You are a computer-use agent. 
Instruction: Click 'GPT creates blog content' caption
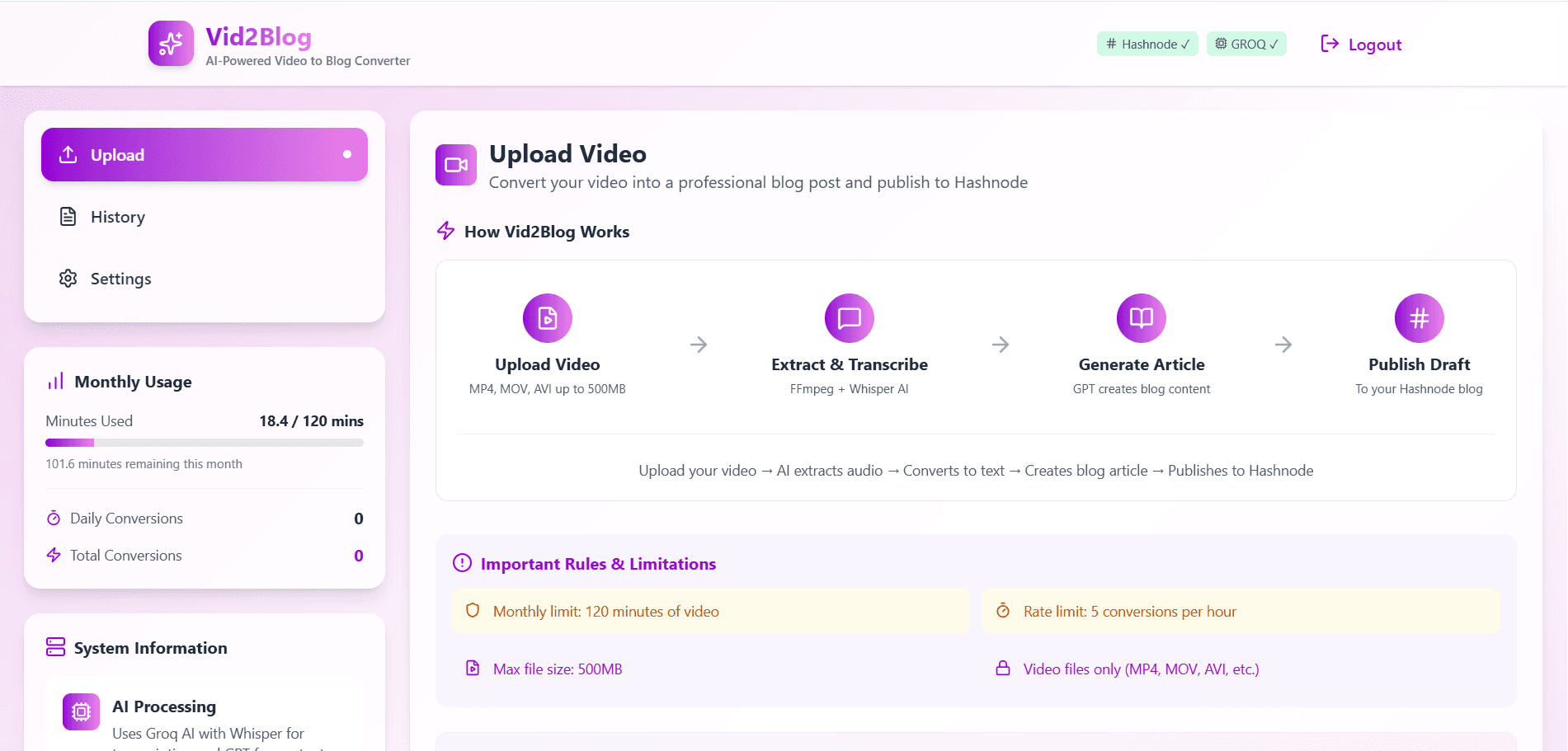(x=1142, y=389)
